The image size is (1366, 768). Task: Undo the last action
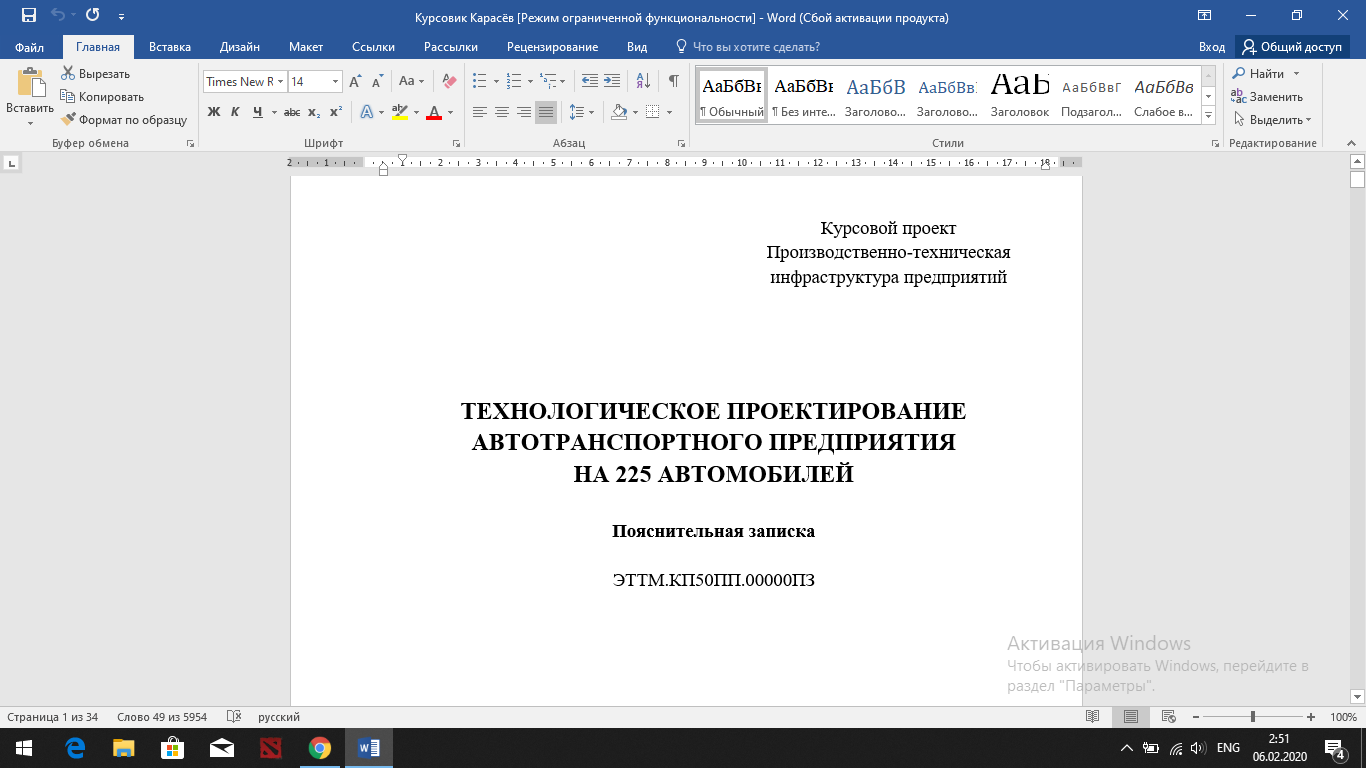pyautogui.click(x=57, y=16)
